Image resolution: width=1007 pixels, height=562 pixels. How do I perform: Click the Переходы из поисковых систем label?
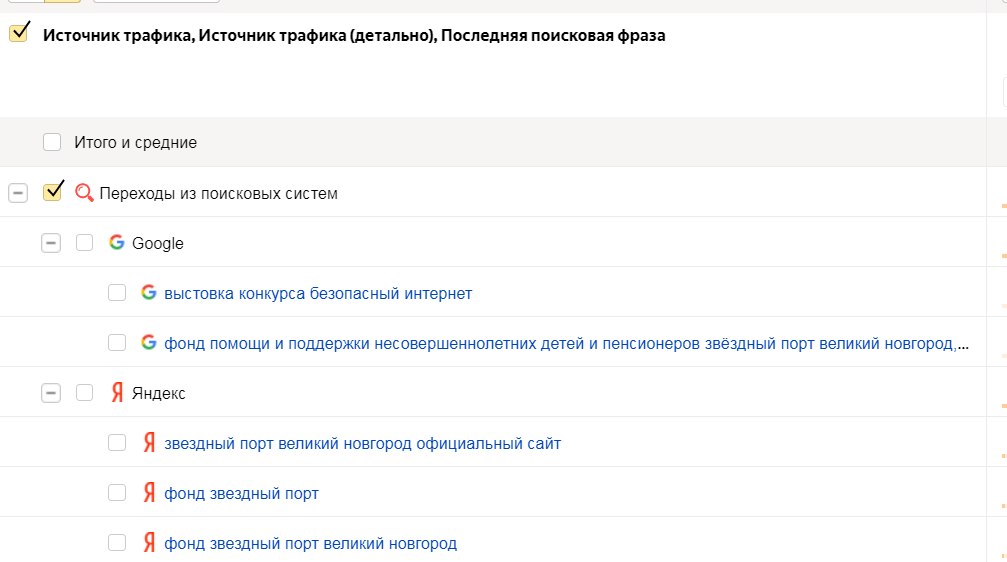(218, 193)
